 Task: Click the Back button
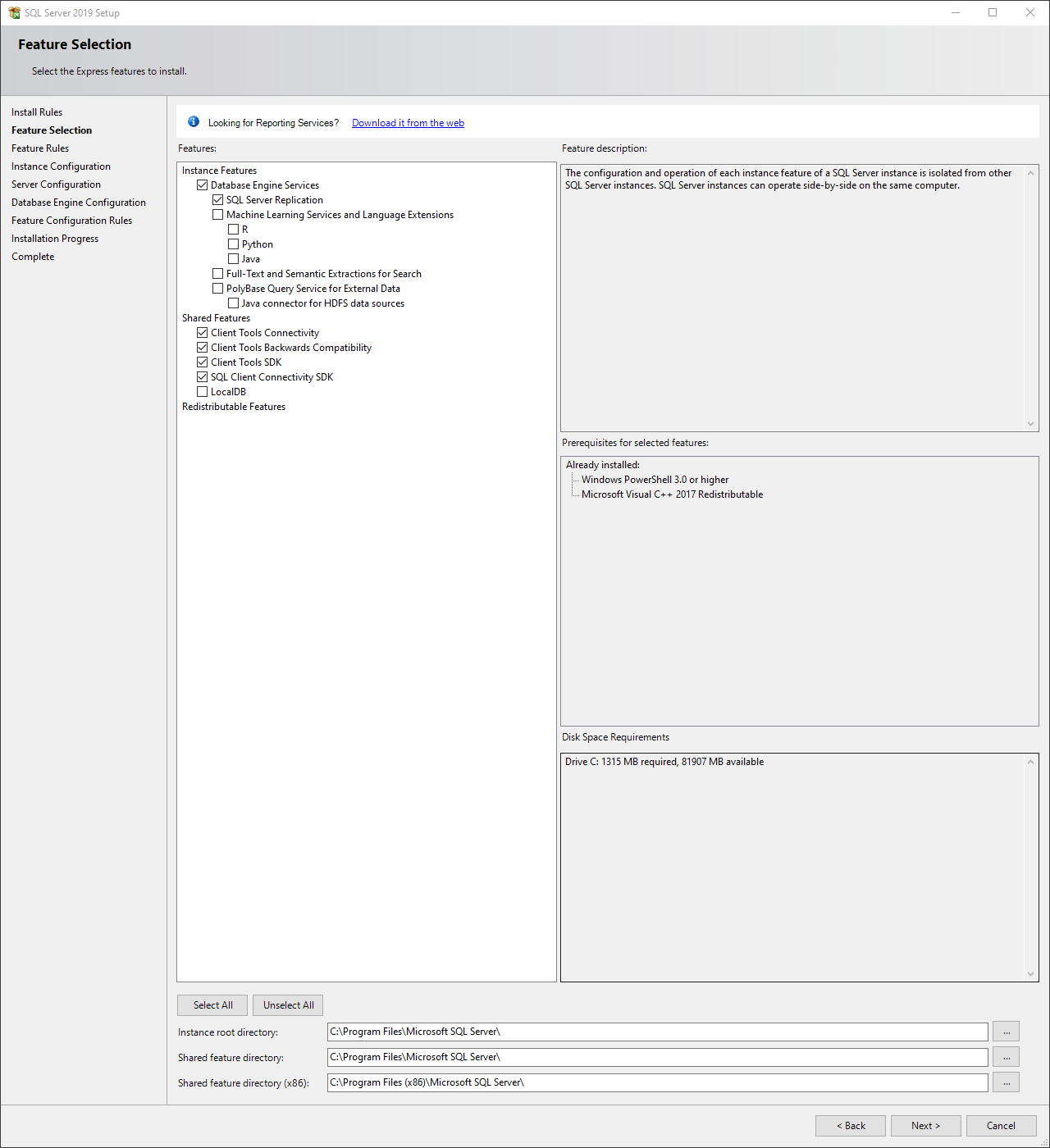(x=851, y=1126)
